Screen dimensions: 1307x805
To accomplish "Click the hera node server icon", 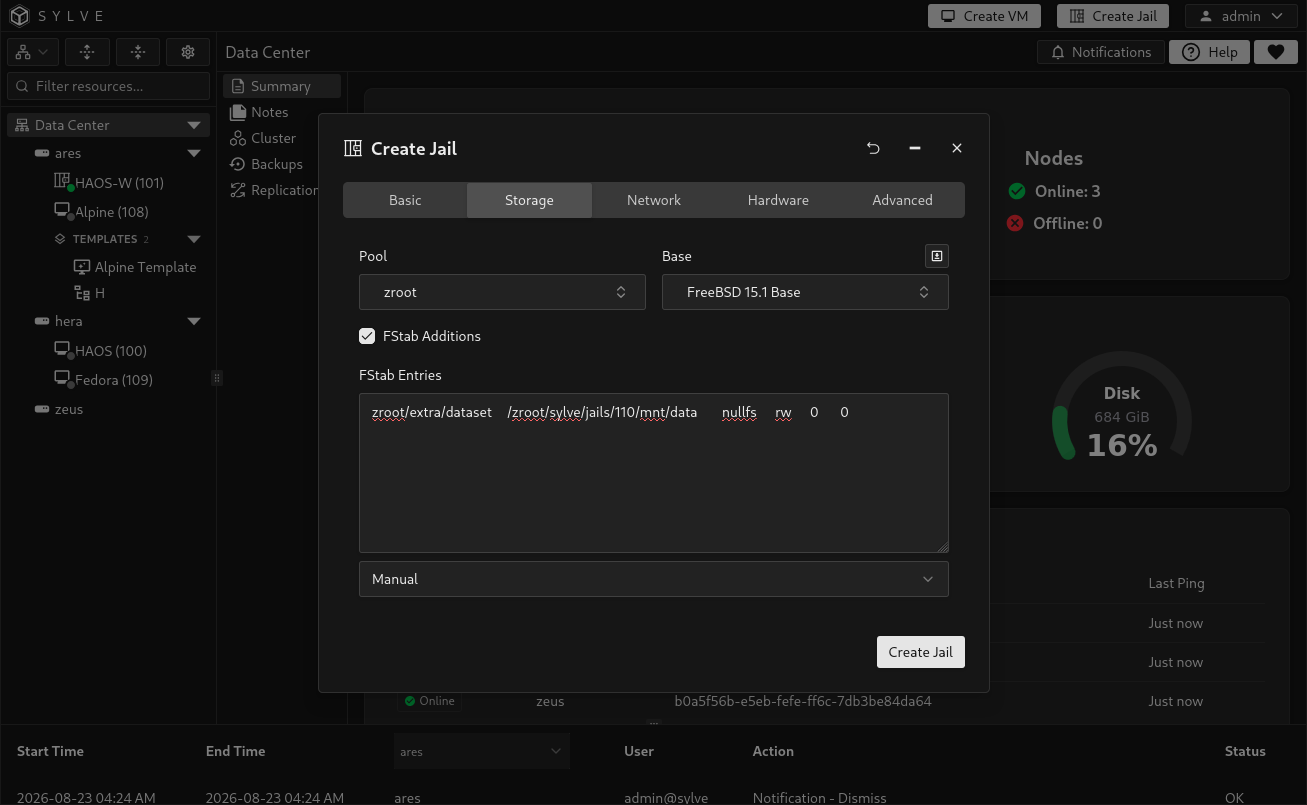I will [x=42, y=321].
